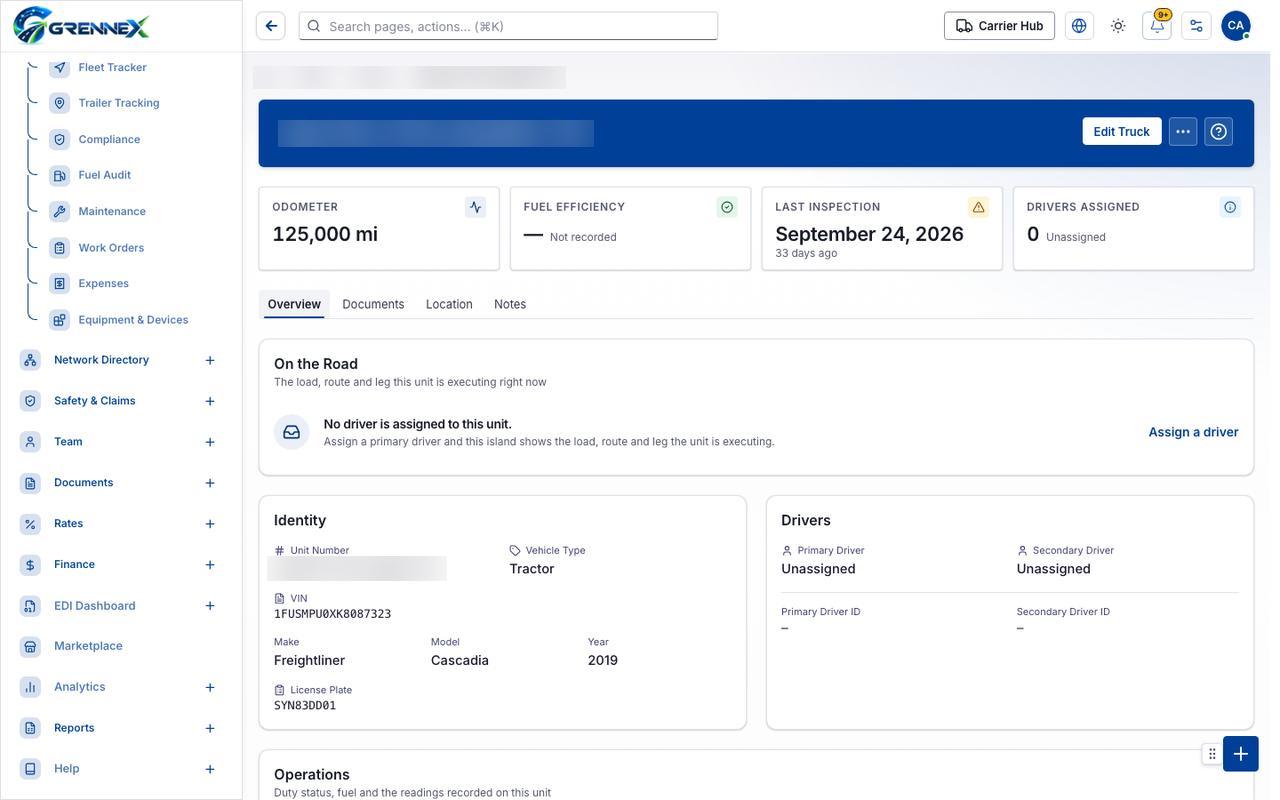Open the Location tab

click(x=449, y=304)
